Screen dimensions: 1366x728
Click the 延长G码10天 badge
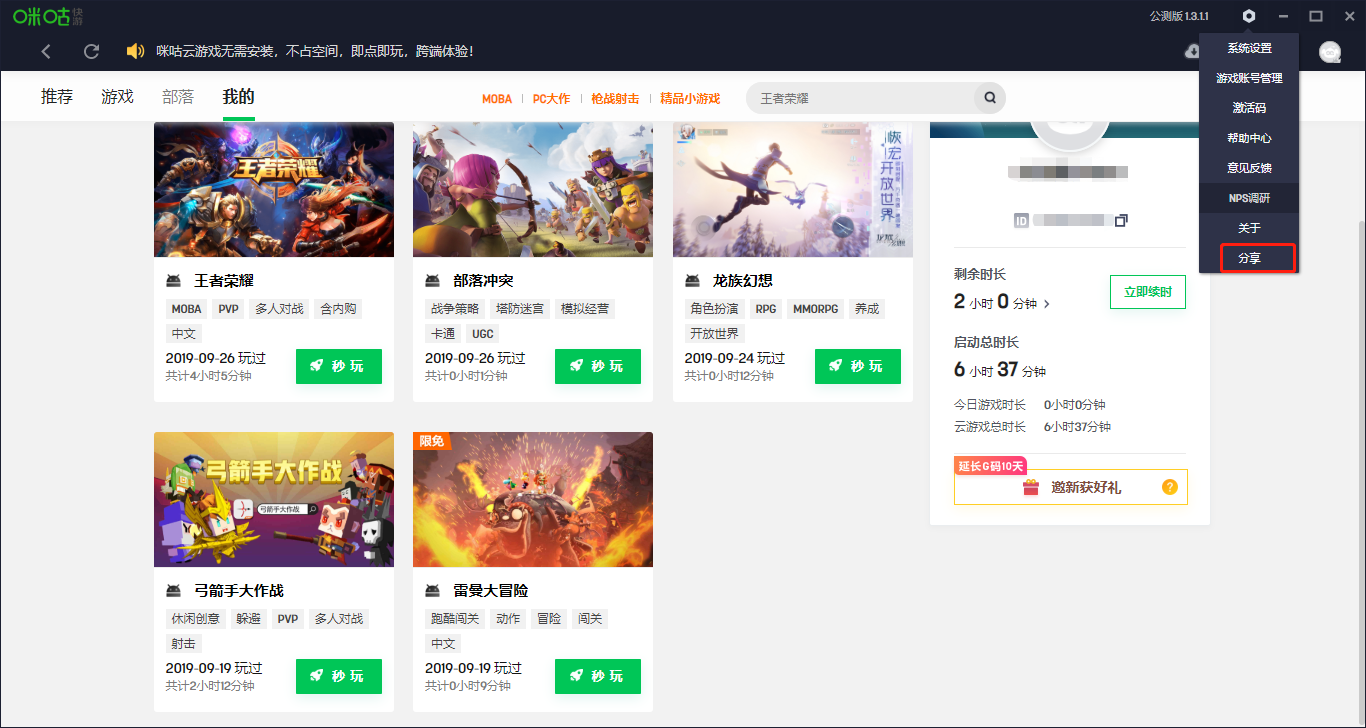point(991,466)
